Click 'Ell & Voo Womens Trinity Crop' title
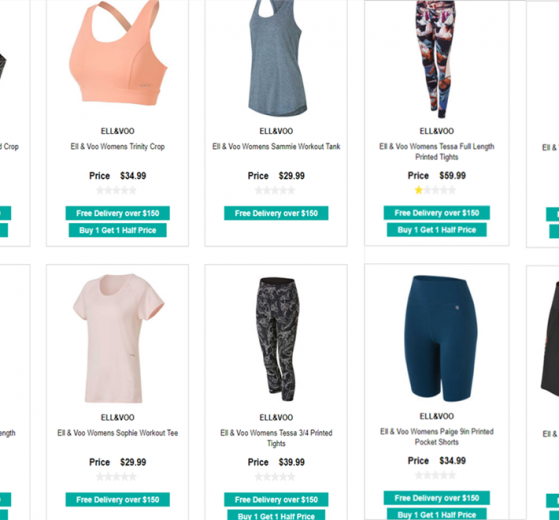The width and height of the screenshot is (559, 520). coord(117,146)
